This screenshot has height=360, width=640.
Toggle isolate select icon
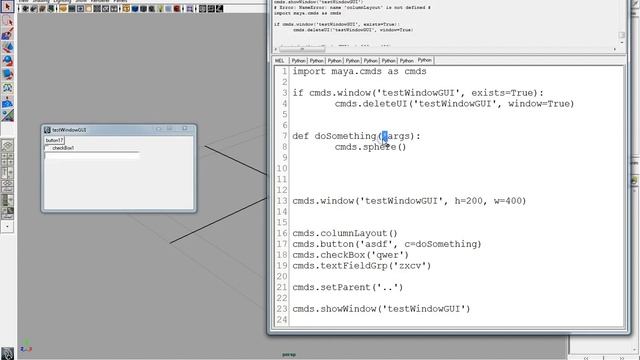point(189,9)
